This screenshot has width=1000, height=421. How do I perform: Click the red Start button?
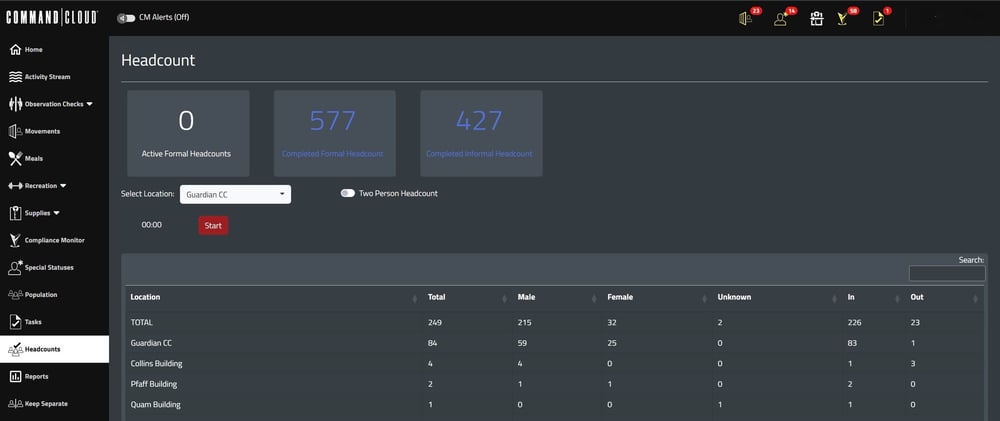[213, 225]
